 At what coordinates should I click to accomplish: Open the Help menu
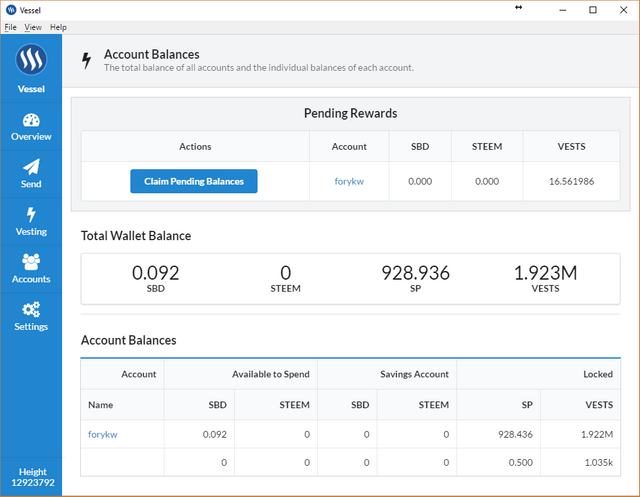pyautogui.click(x=58, y=27)
